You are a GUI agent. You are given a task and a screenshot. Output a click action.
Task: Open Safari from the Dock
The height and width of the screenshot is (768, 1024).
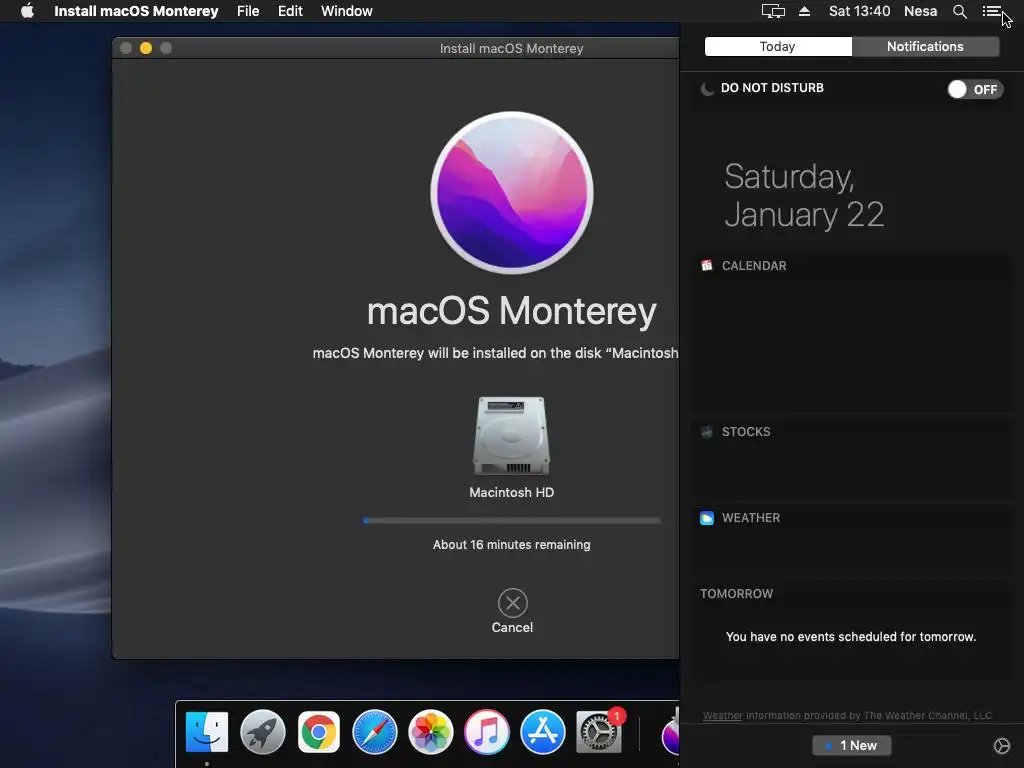[375, 732]
